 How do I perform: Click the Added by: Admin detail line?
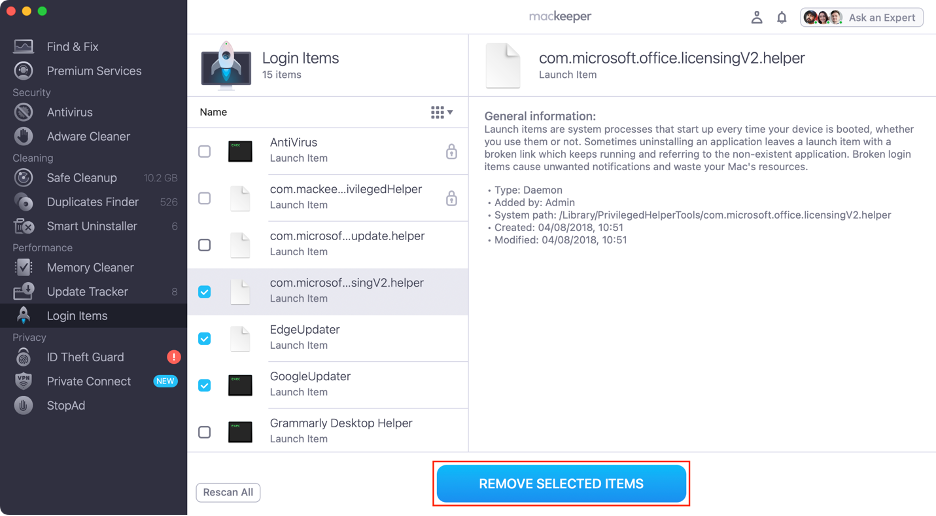pos(531,202)
